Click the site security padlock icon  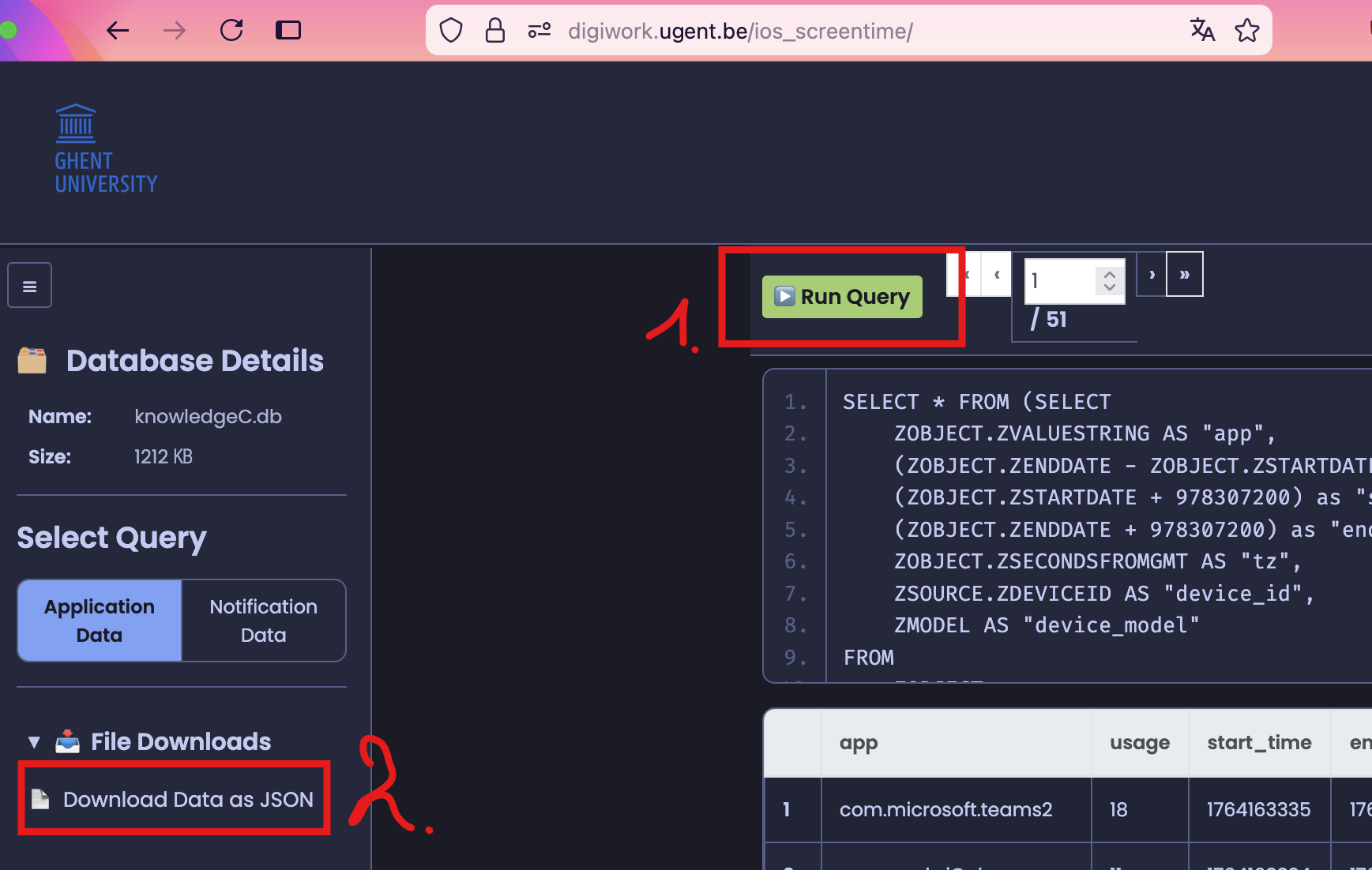495,31
